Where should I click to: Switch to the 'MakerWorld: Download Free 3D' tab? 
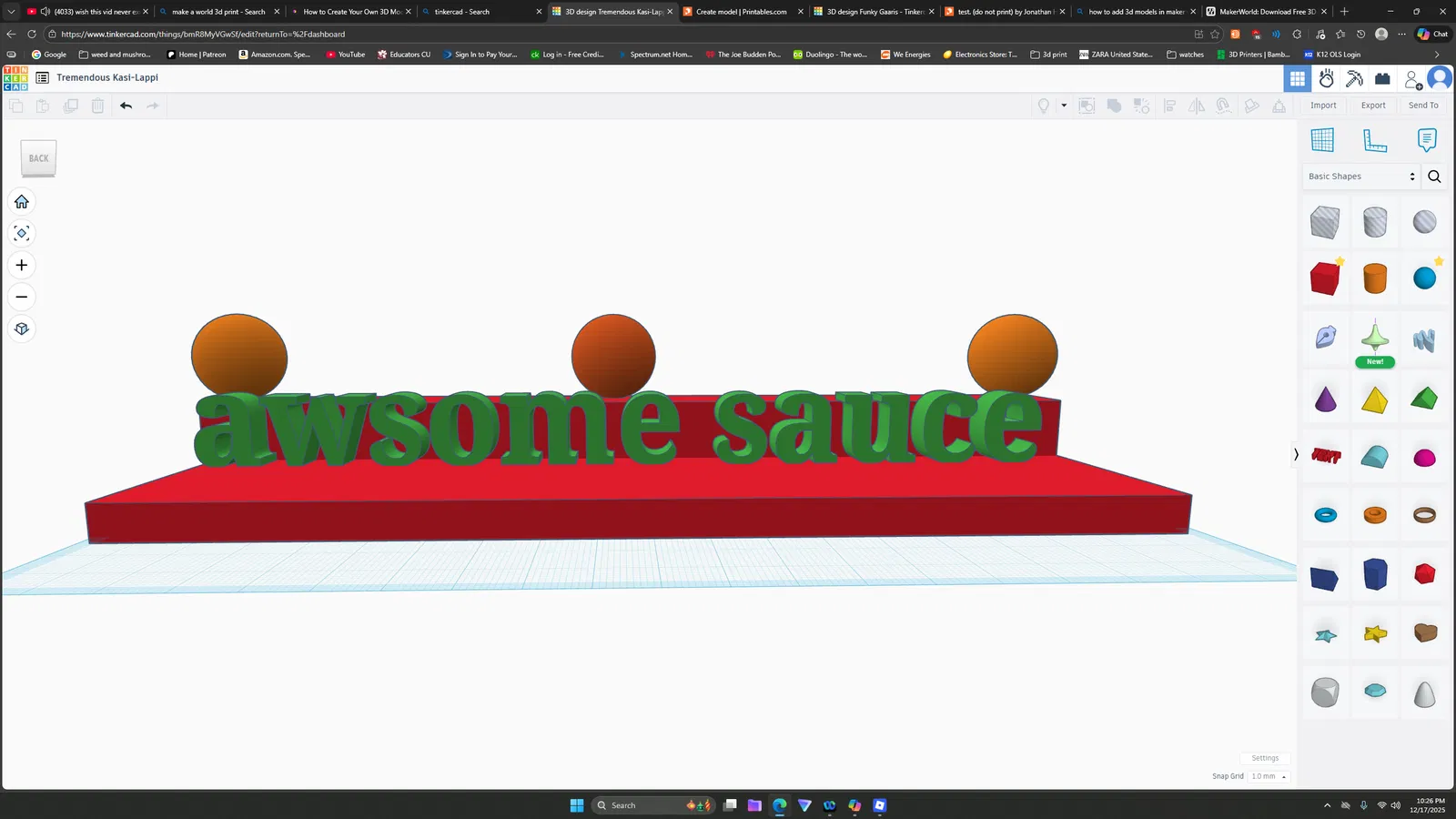point(1266,12)
